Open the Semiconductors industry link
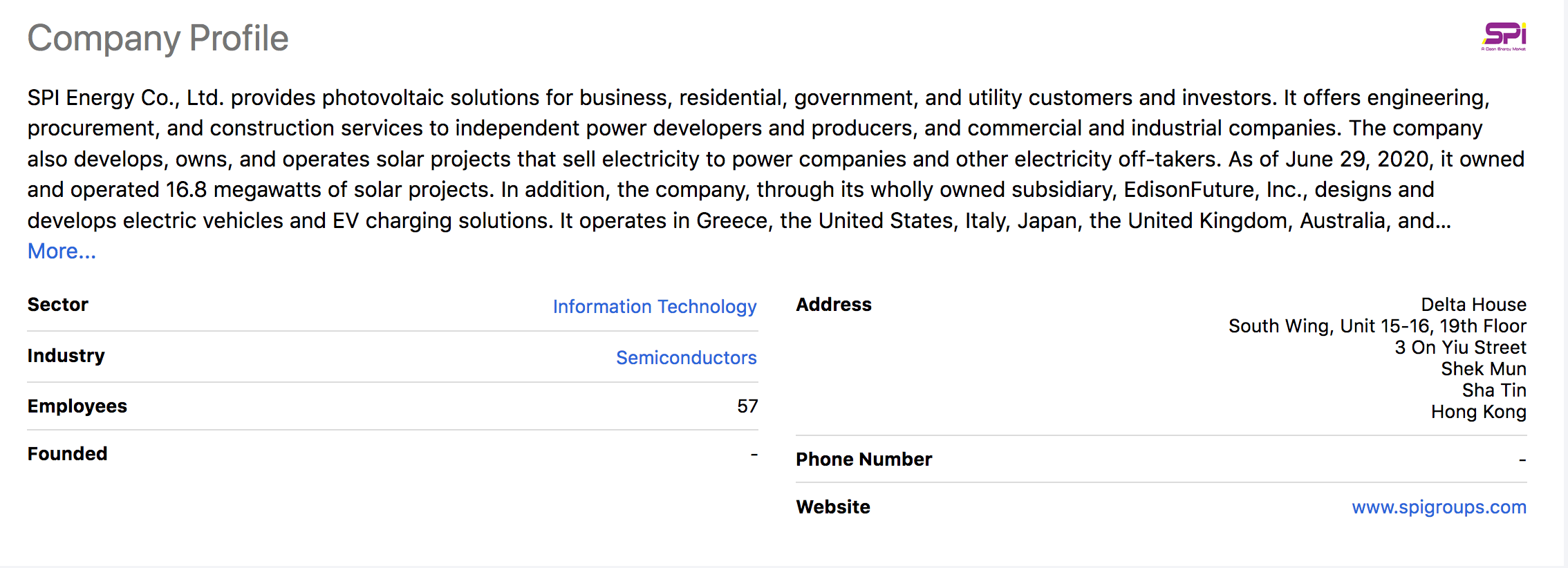The height and width of the screenshot is (568, 1568). [686, 357]
